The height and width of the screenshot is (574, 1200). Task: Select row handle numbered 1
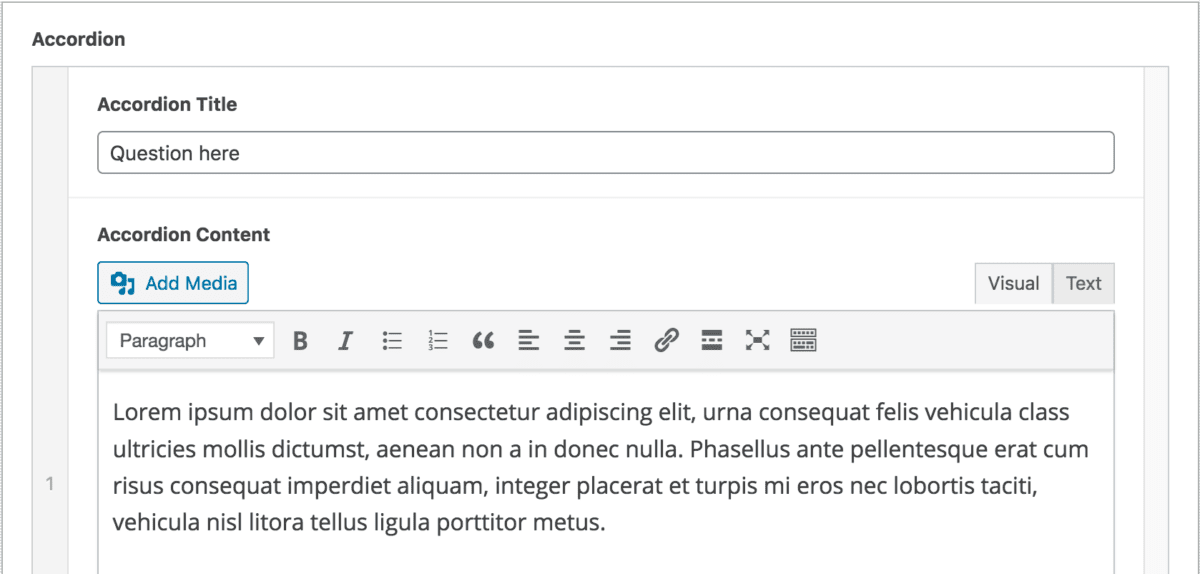coord(50,485)
